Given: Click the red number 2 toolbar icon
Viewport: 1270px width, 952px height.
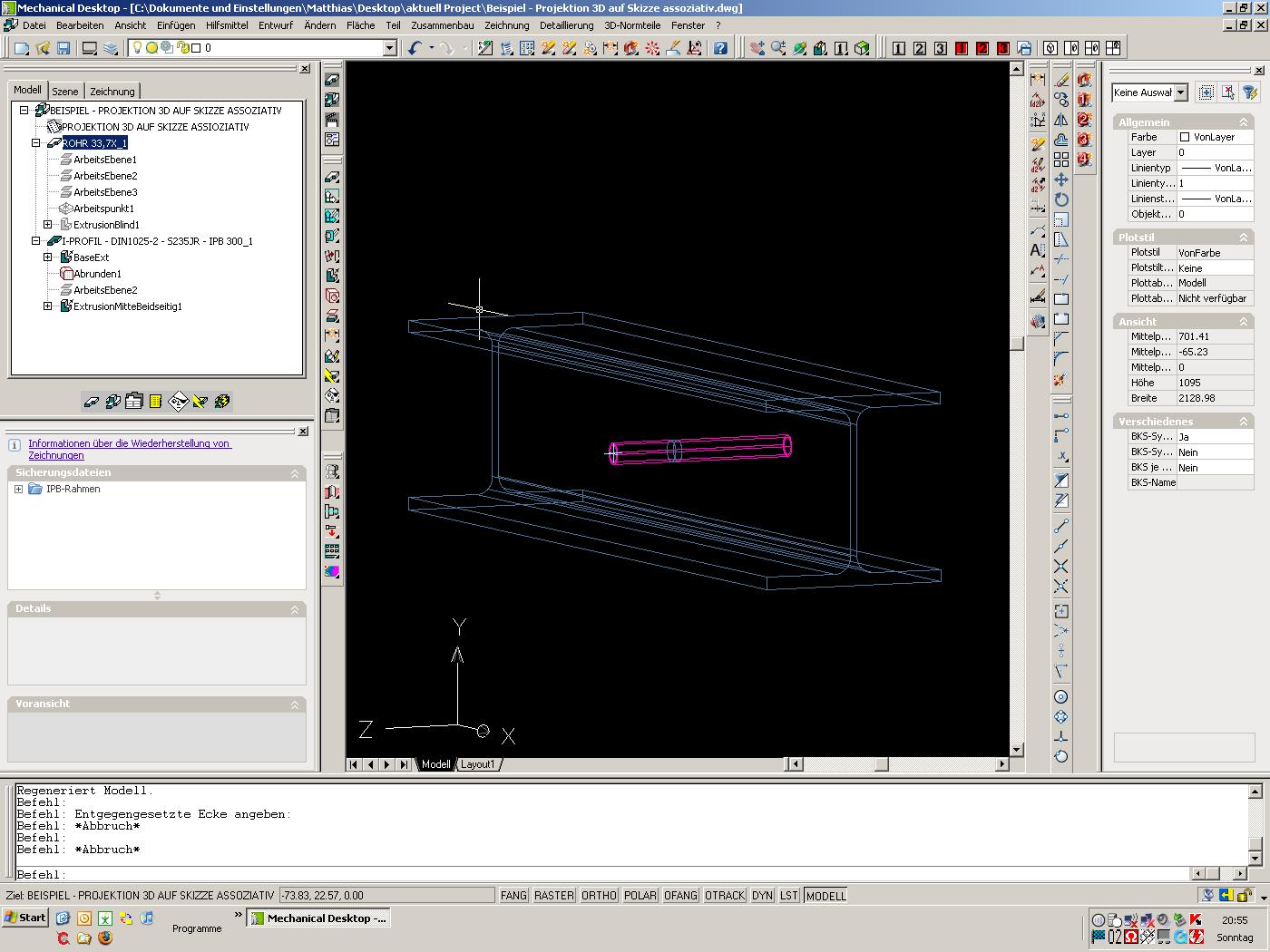Looking at the screenshot, I should point(982,48).
